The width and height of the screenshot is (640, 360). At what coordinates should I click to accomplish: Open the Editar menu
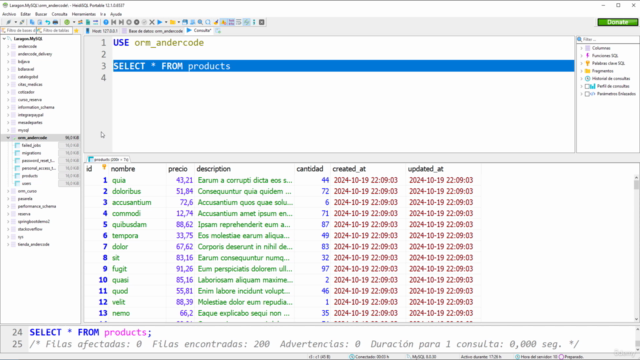(25, 14)
